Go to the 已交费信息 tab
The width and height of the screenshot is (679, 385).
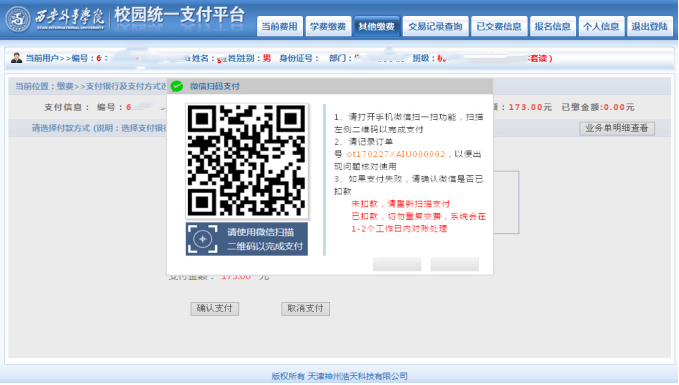499,26
